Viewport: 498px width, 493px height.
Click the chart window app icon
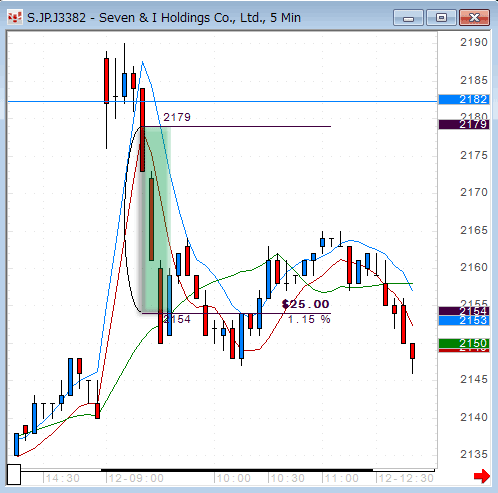(x=15, y=17)
